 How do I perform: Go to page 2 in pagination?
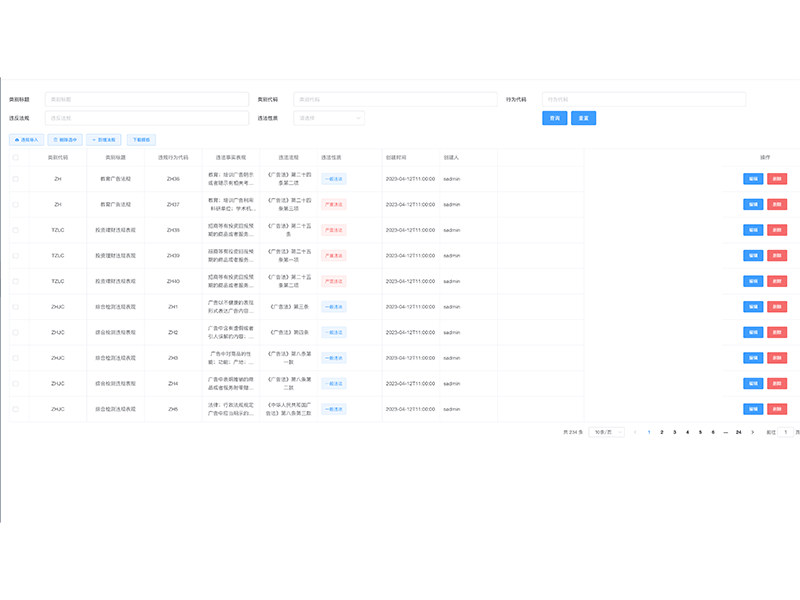(x=661, y=432)
